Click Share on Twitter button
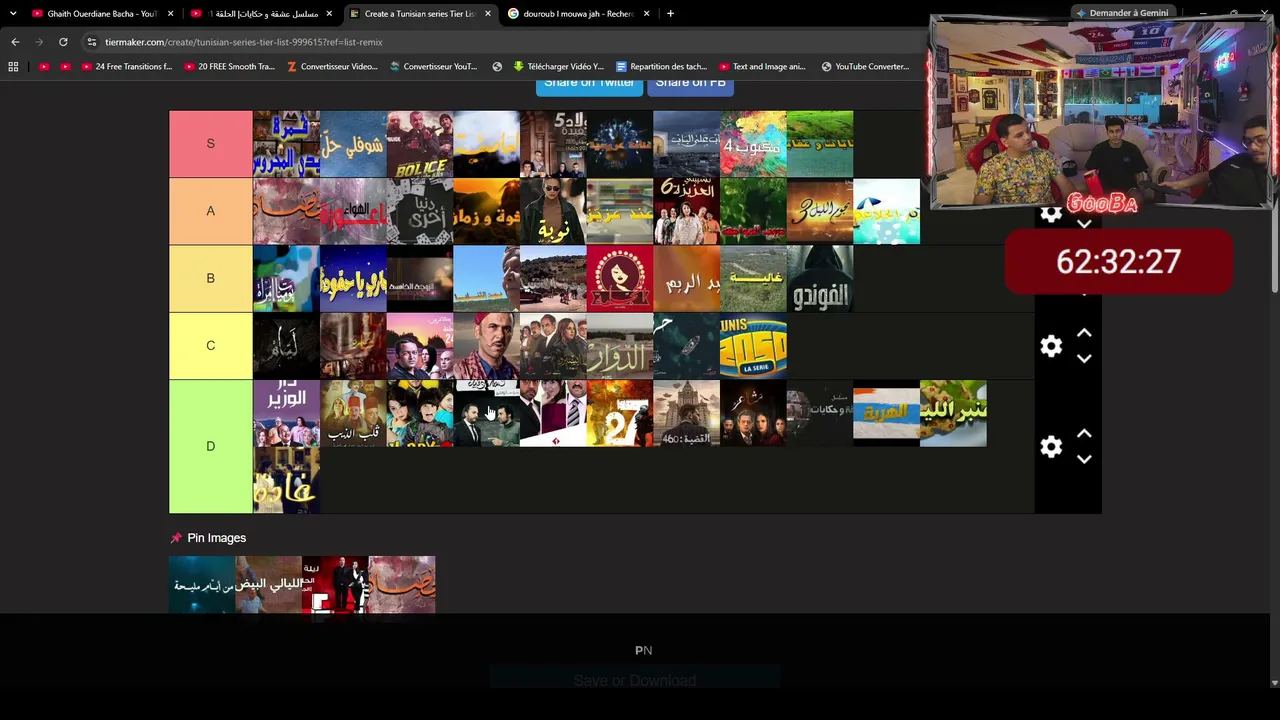Screen dimensions: 1280x720 (589, 84)
